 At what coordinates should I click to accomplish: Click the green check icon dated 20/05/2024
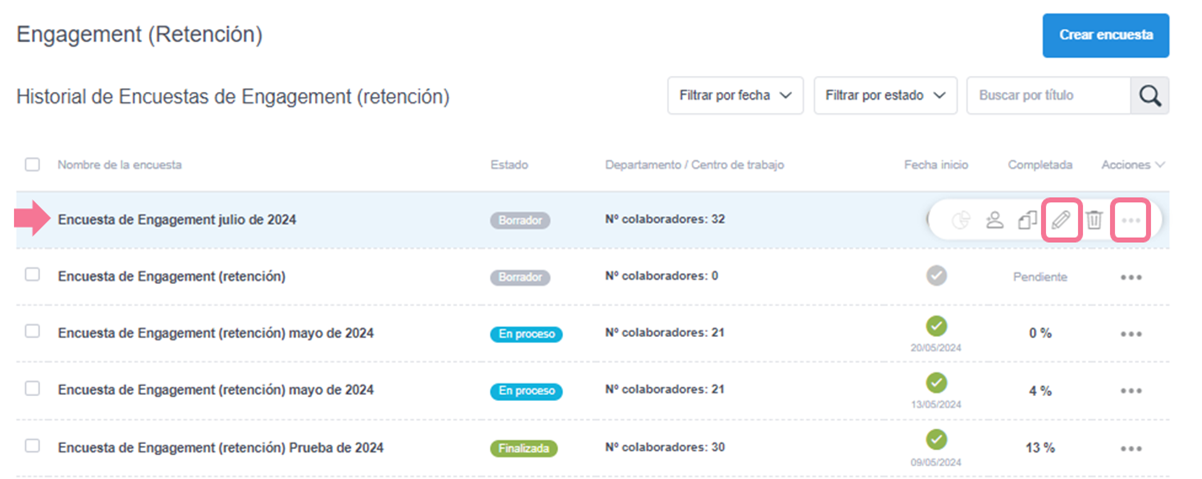[x=936, y=326]
